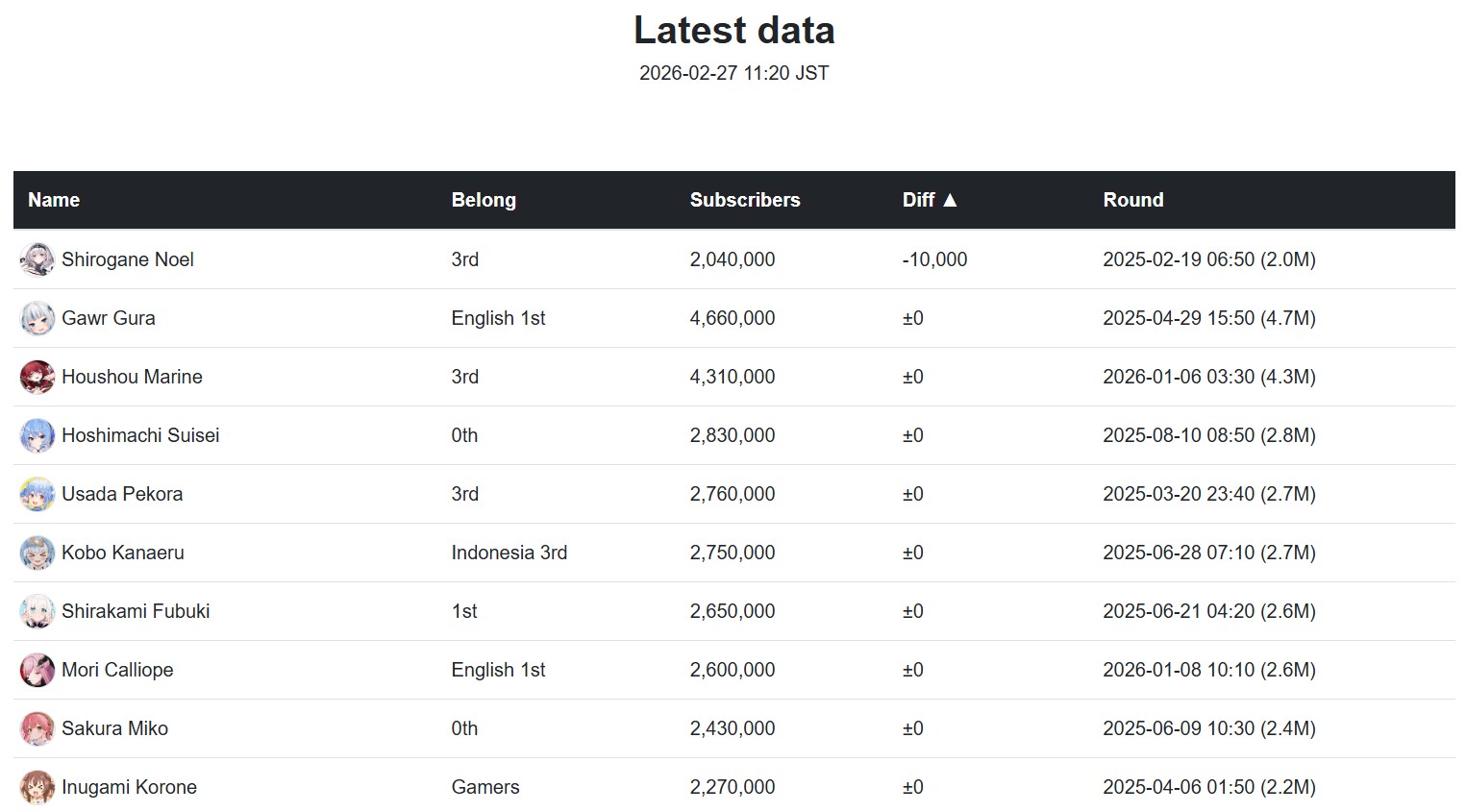
Task: Click round date 2026-01-06 03:30 (4.3M)
Action: coord(1209,377)
